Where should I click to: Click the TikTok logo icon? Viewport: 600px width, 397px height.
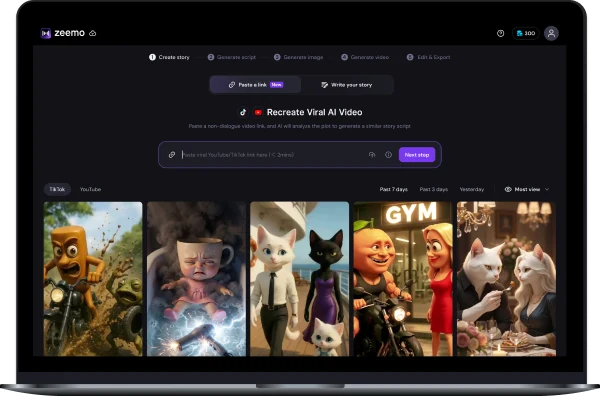point(243,112)
